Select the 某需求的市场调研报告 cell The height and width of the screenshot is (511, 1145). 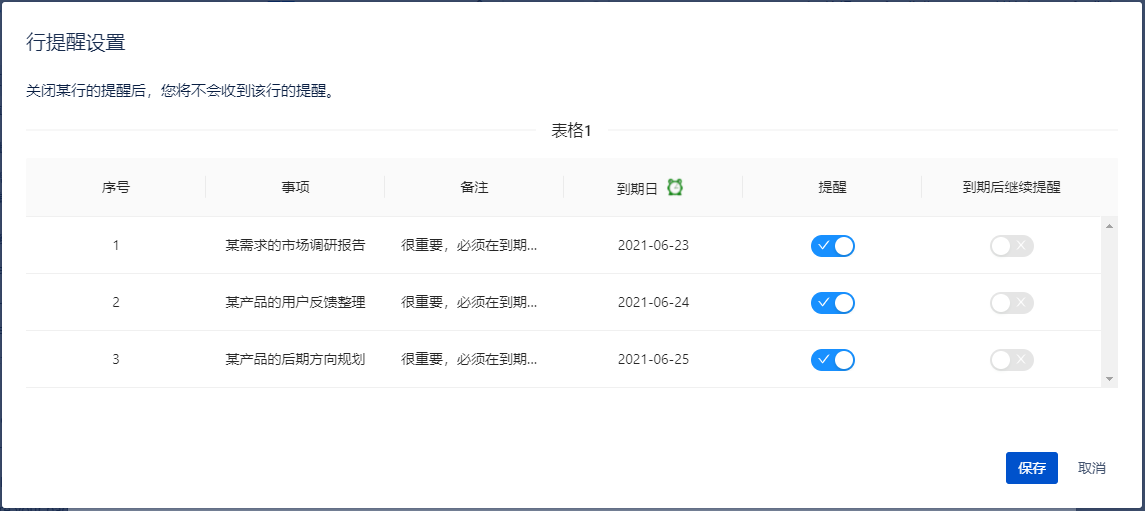pyautogui.click(x=295, y=246)
